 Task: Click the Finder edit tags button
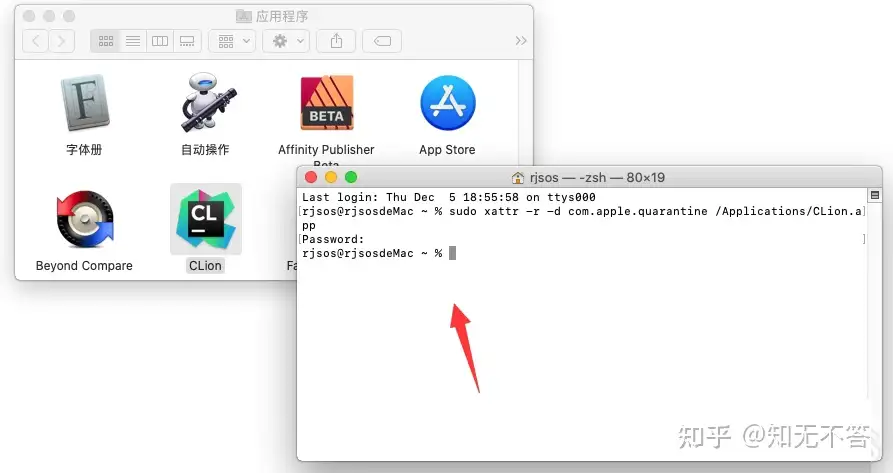(x=382, y=41)
